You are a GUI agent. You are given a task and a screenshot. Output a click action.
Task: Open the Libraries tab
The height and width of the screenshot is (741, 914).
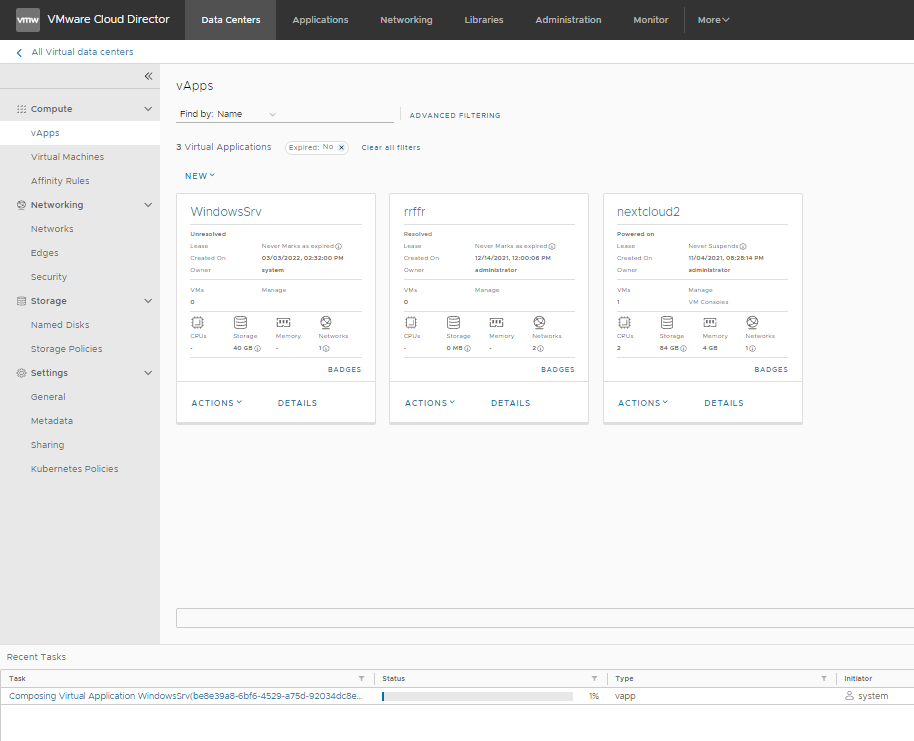point(484,20)
